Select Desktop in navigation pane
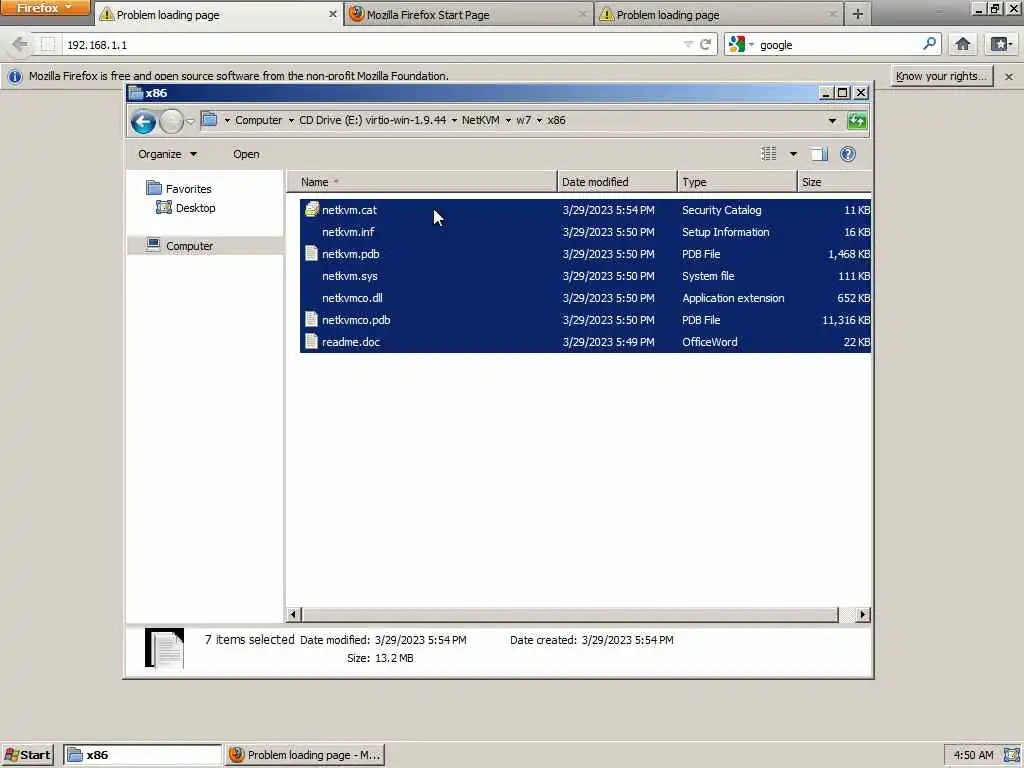The width and height of the screenshot is (1024, 768). 195,208
